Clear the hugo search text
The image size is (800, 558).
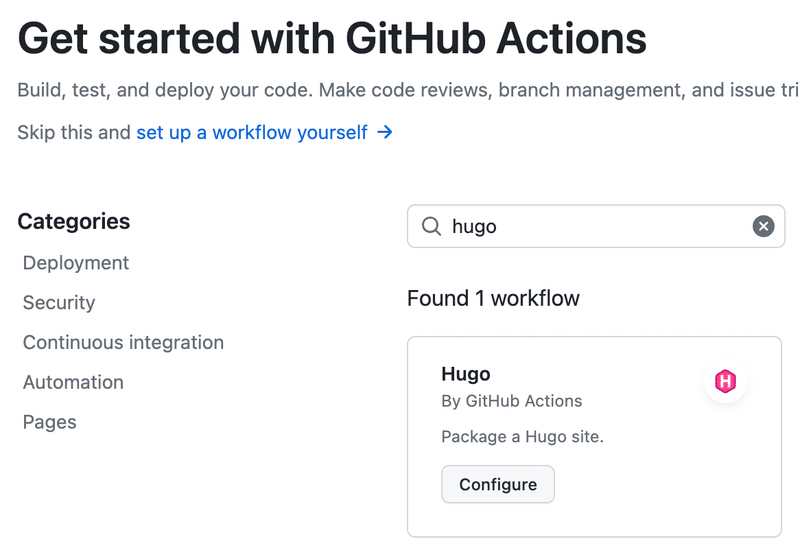(763, 227)
